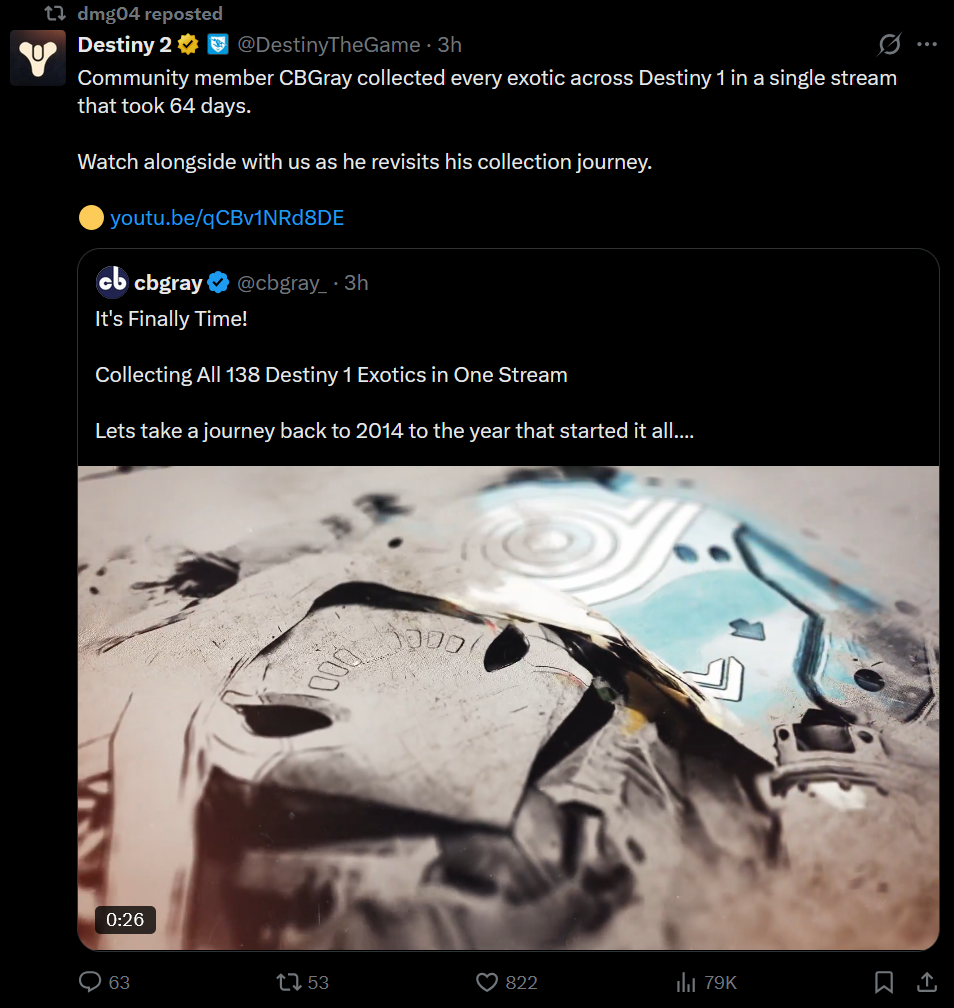Screen dimensions: 954x1008
Task: Open the @DestinyTheGame handle
Action: (x=328, y=45)
